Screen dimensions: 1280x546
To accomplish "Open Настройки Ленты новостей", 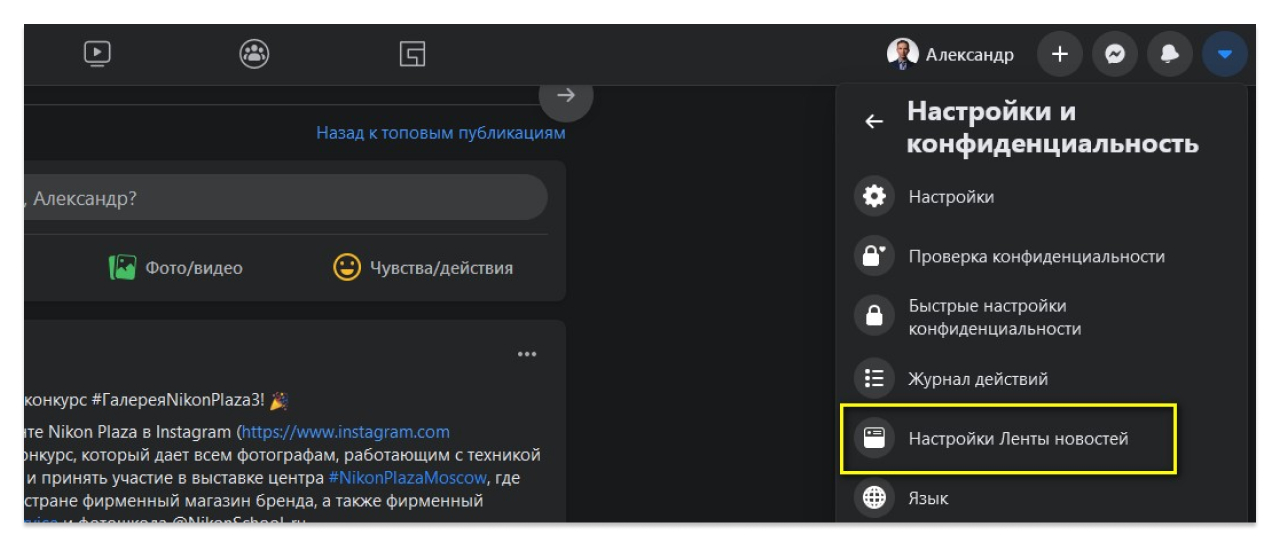I will coord(1017,439).
